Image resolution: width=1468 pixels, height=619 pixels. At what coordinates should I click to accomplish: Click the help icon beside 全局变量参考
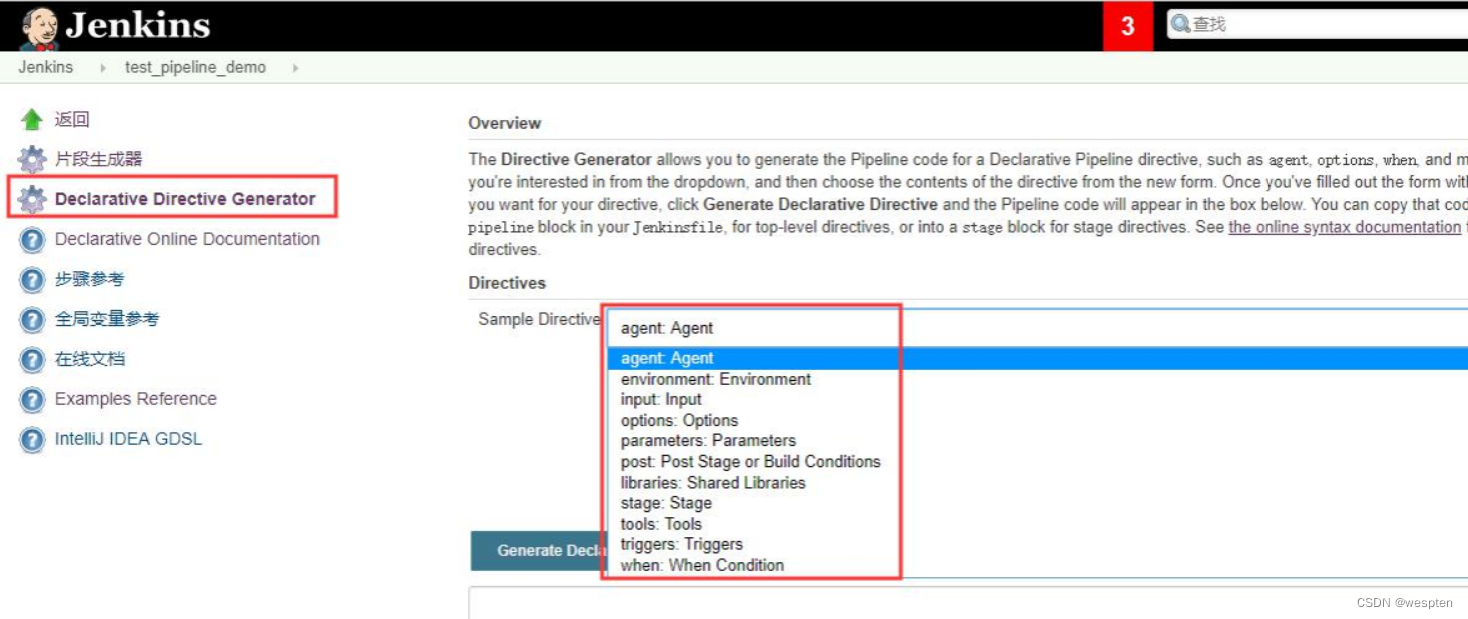32,320
